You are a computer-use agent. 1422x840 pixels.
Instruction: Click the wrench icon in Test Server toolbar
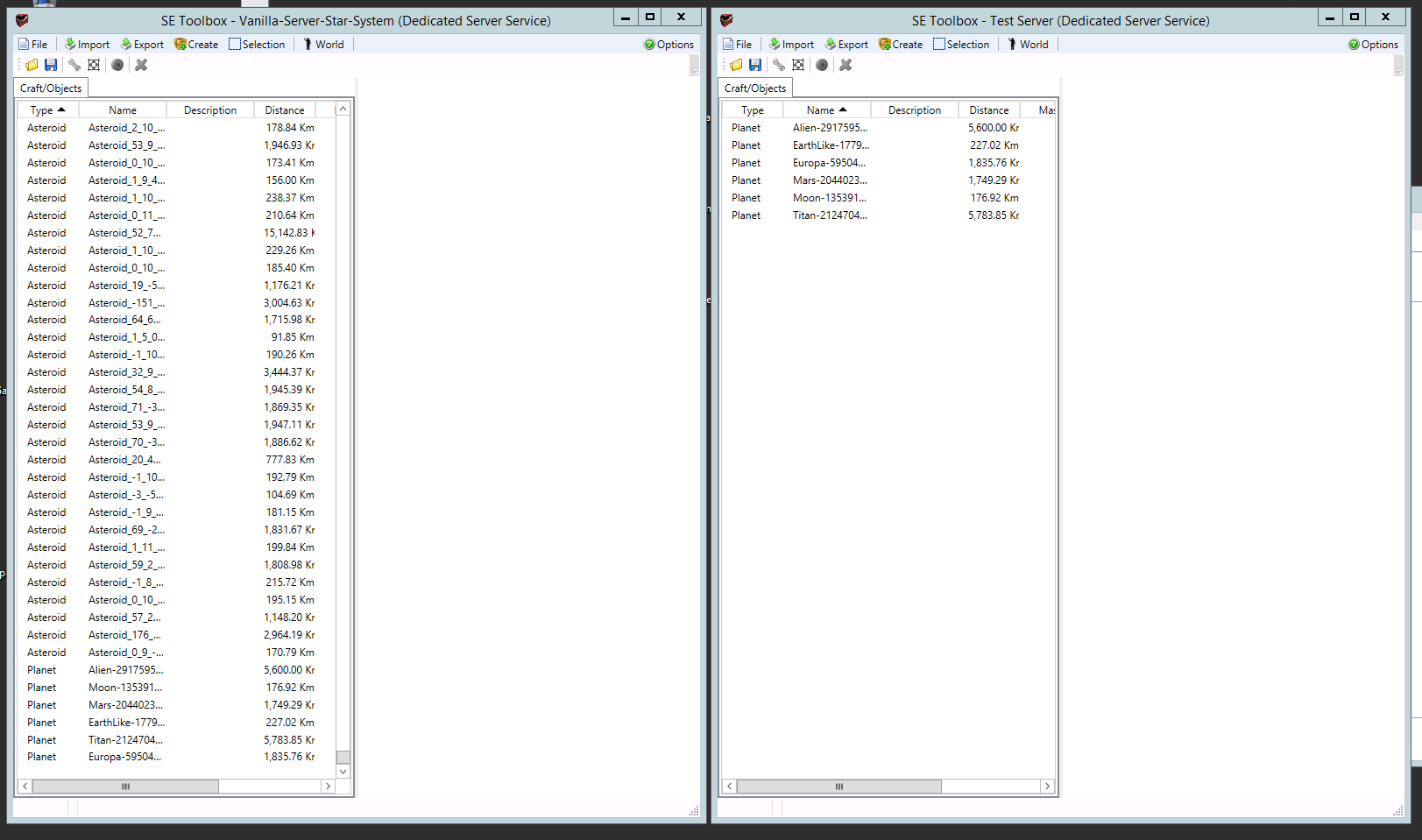pos(779,65)
